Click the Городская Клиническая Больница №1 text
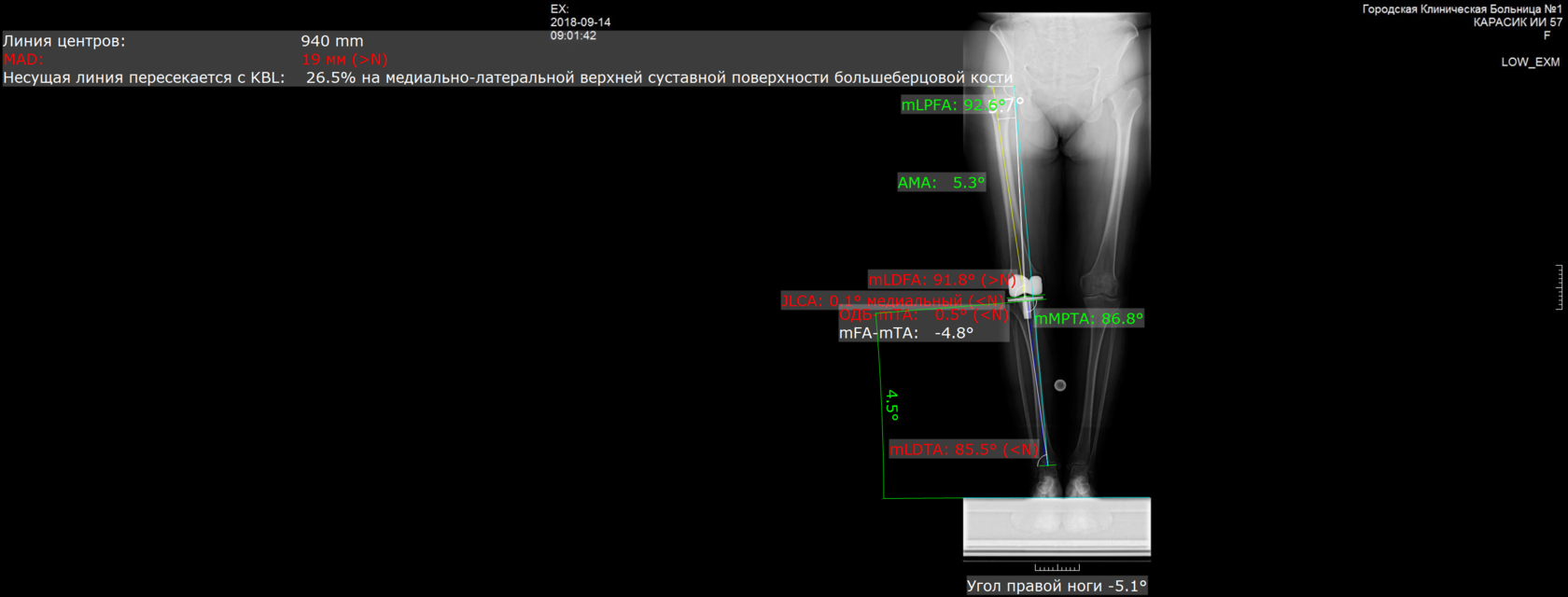Image resolution: width=1568 pixels, height=597 pixels. click(x=1462, y=9)
